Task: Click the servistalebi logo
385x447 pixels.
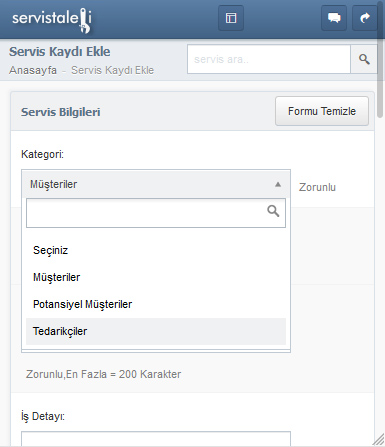Action: pos(52,20)
